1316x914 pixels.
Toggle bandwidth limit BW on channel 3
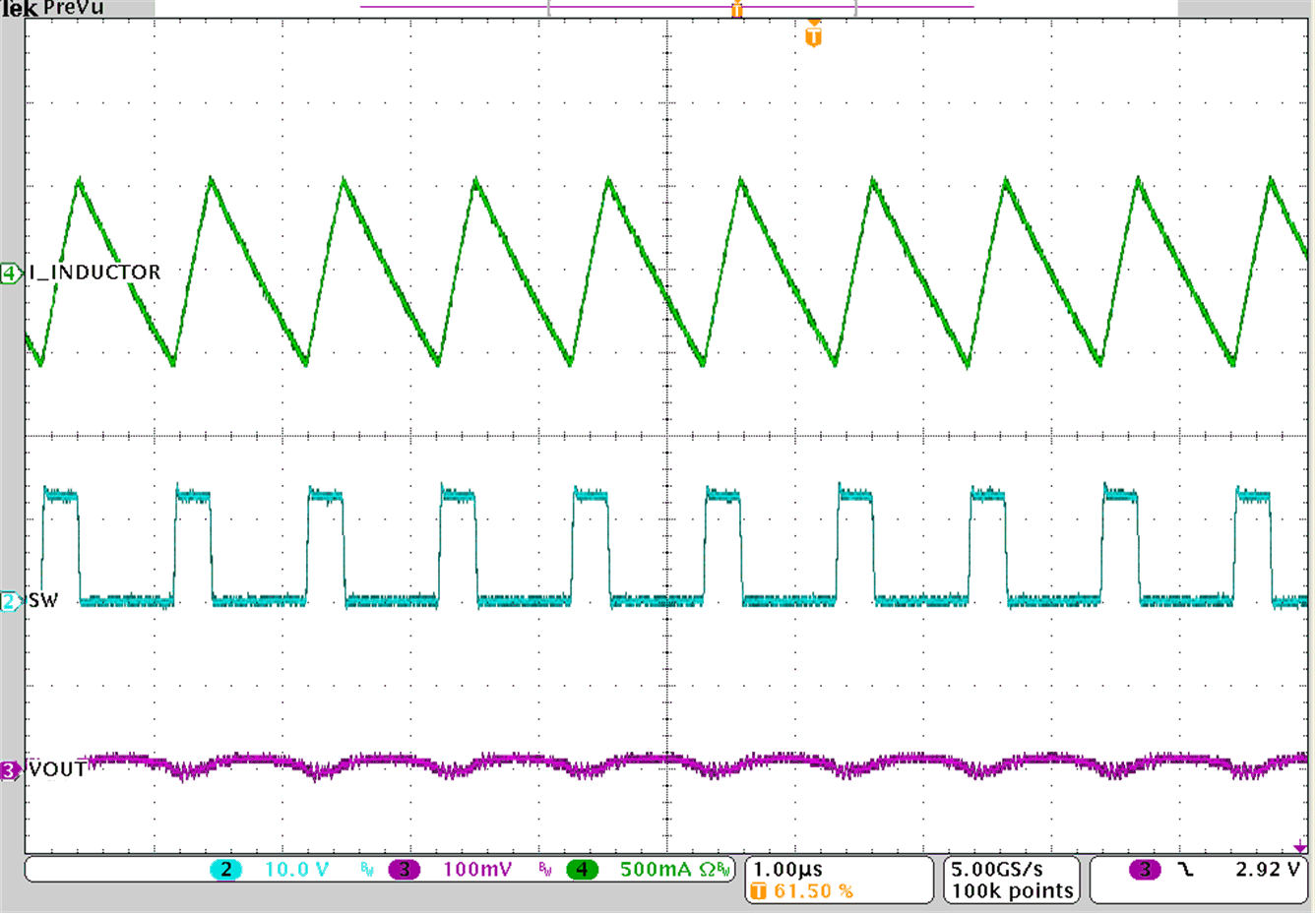(x=544, y=870)
